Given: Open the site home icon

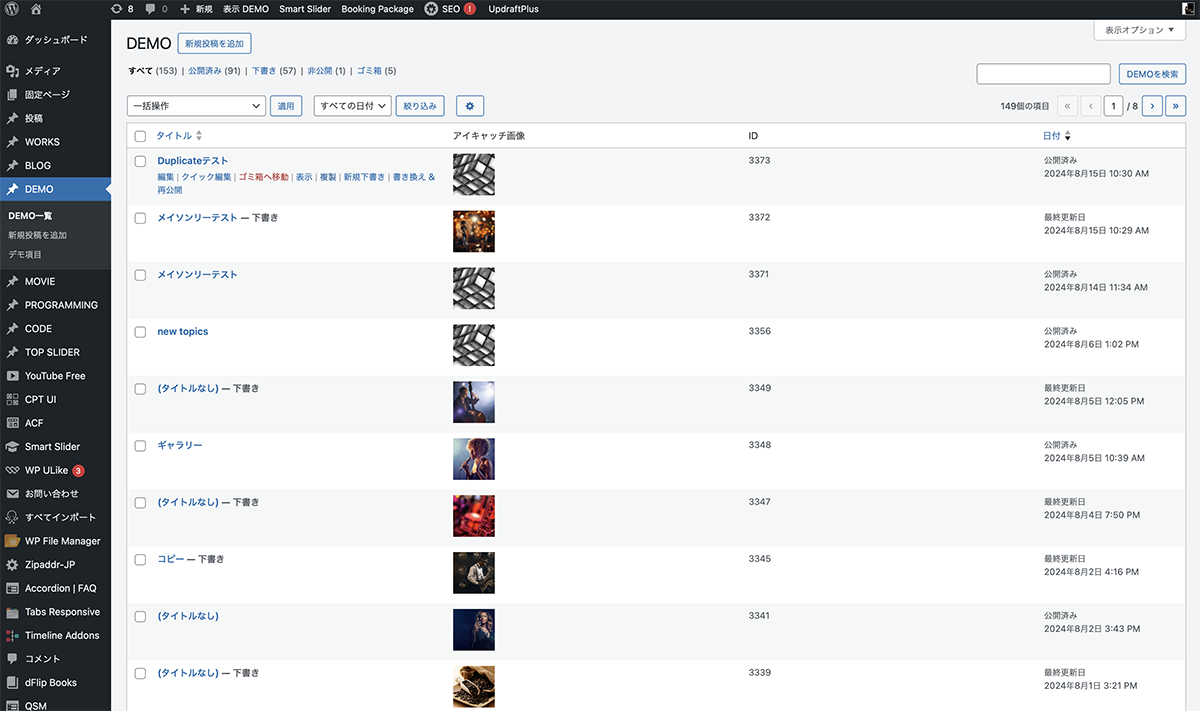Looking at the screenshot, I should pos(36,9).
